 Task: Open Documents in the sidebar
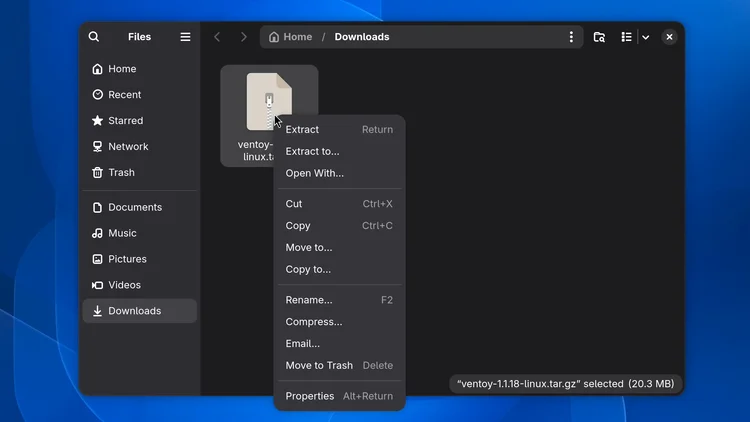[140, 207]
